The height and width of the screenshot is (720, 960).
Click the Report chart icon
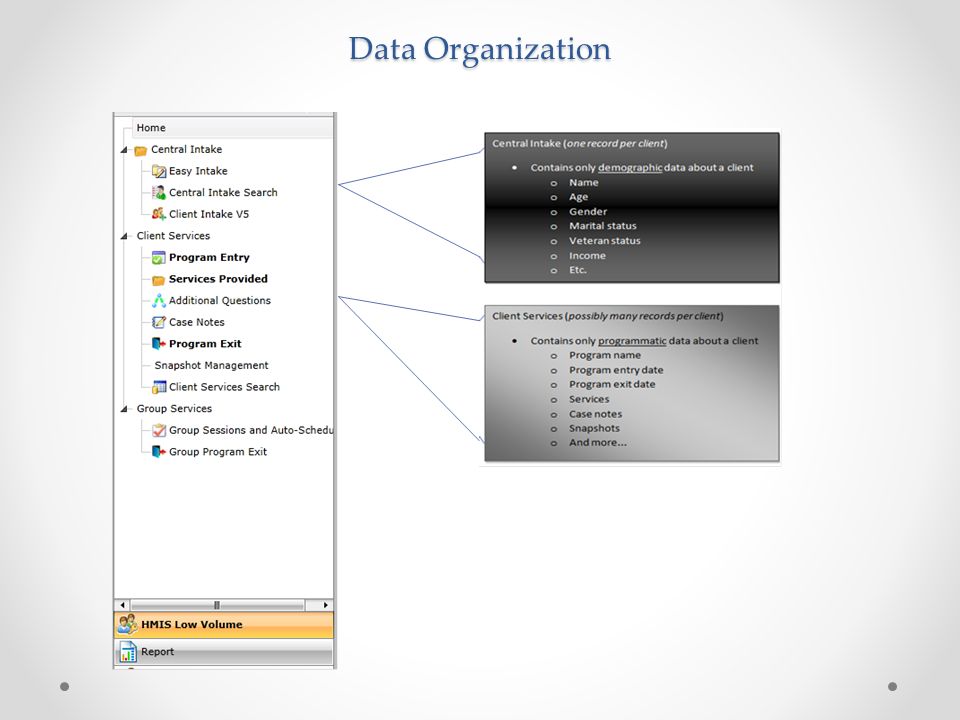click(x=127, y=652)
